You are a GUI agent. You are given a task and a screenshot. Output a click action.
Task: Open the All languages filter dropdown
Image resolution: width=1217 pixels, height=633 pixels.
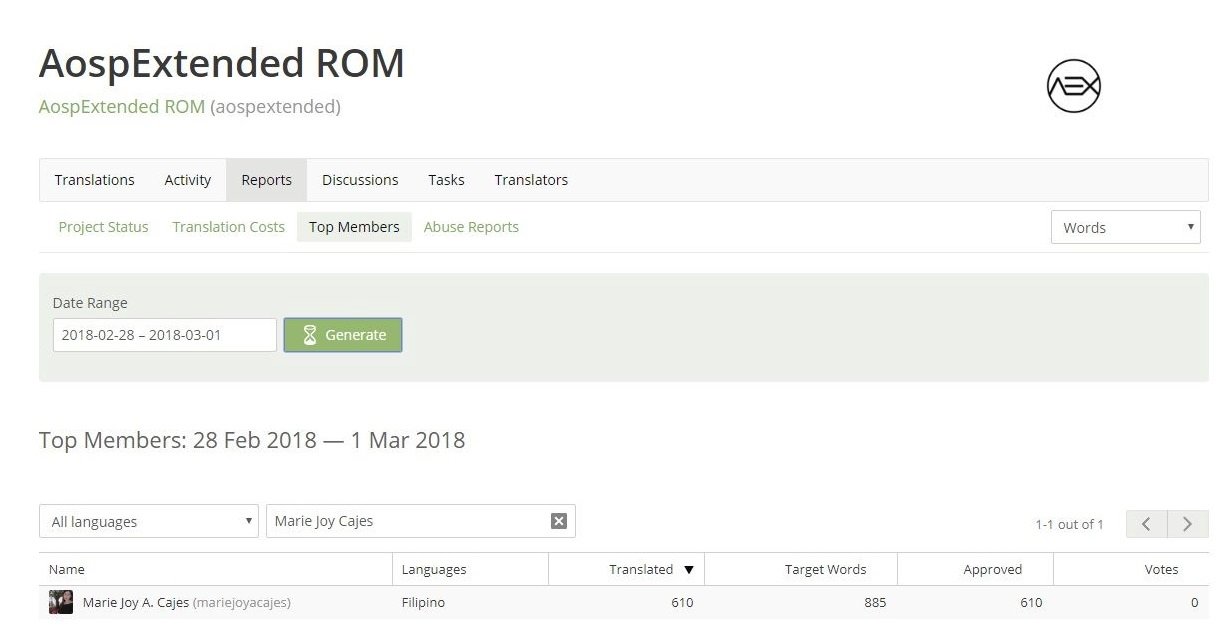tap(149, 521)
